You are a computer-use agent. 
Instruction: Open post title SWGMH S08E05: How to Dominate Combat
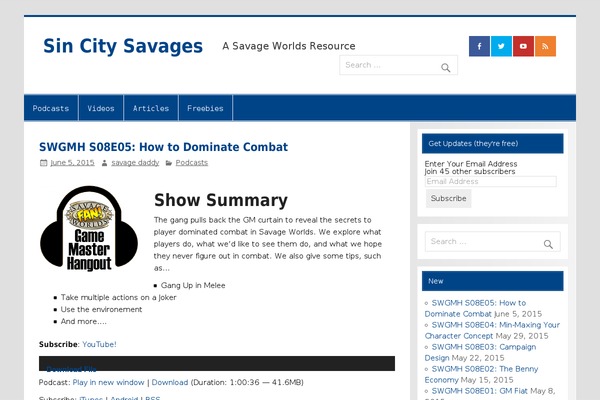[163, 147]
